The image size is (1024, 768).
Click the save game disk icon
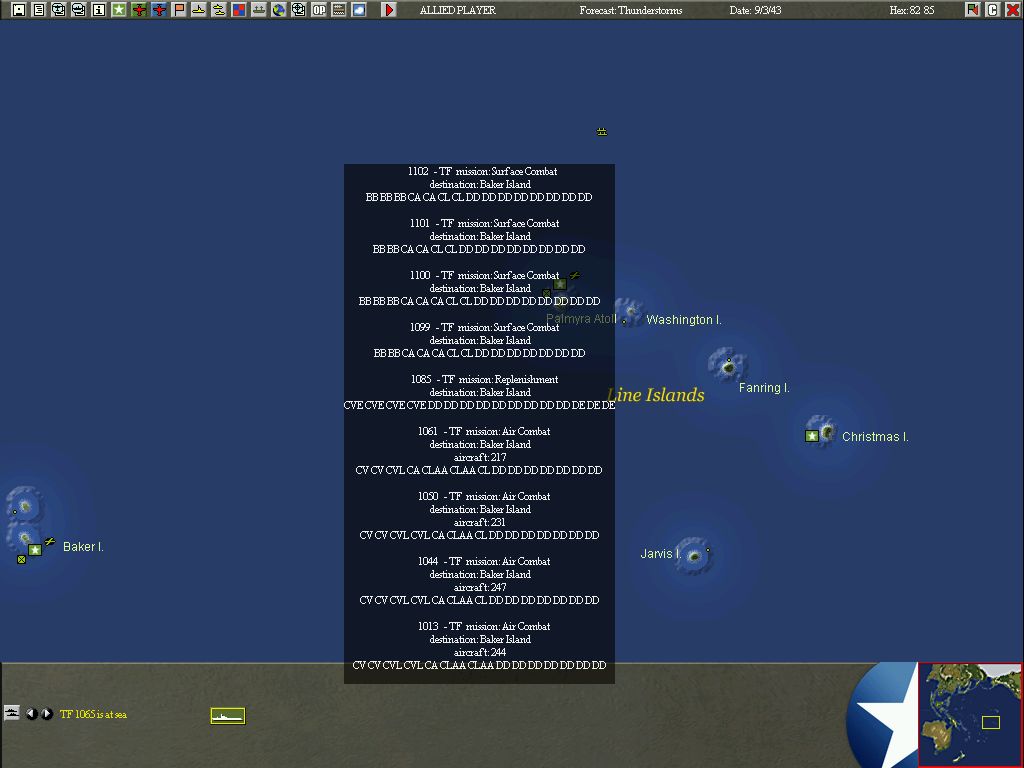[19, 10]
